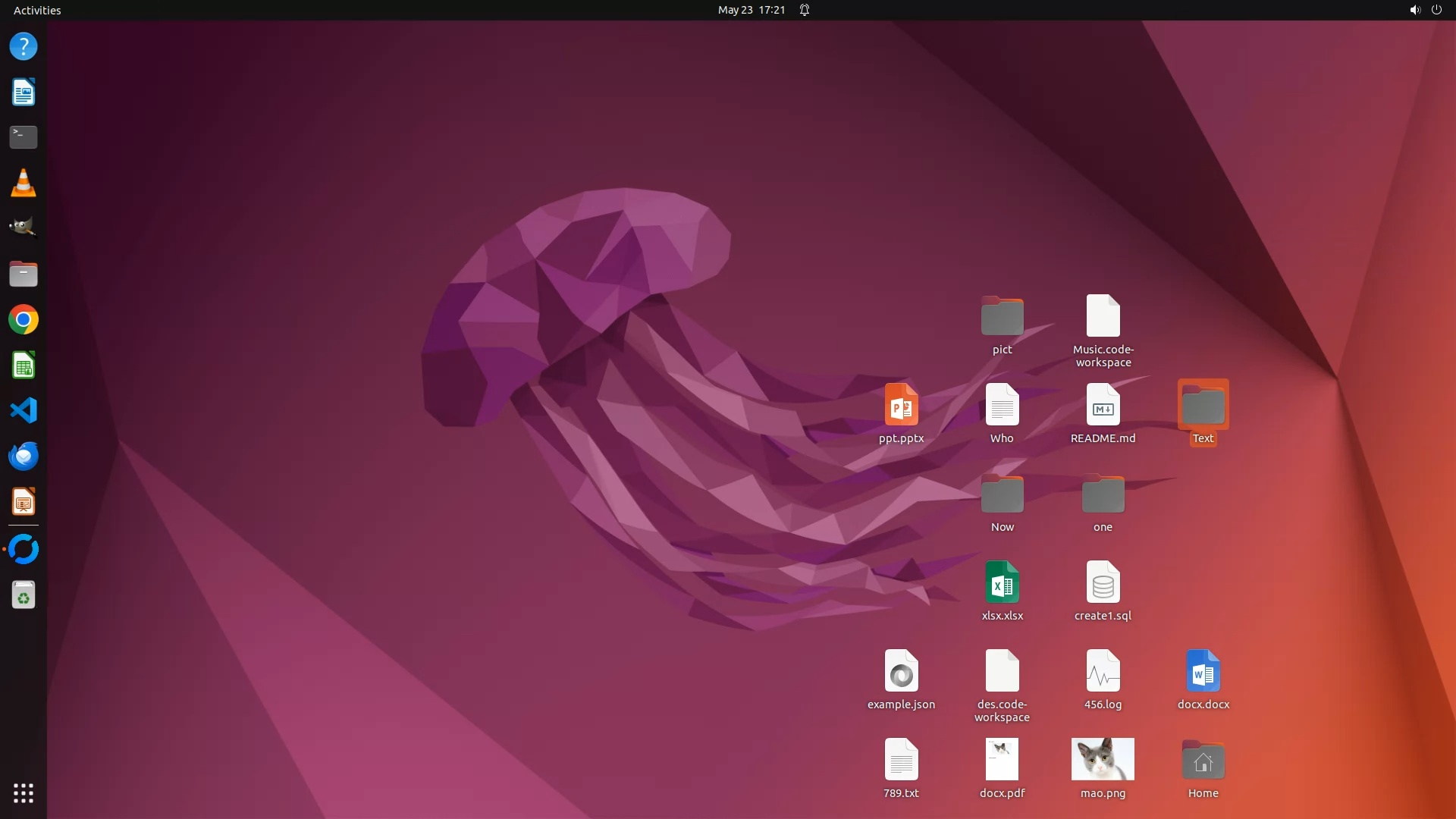1456x819 pixels.
Task: Click the mao.png cat image thumbnail
Action: (x=1103, y=759)
